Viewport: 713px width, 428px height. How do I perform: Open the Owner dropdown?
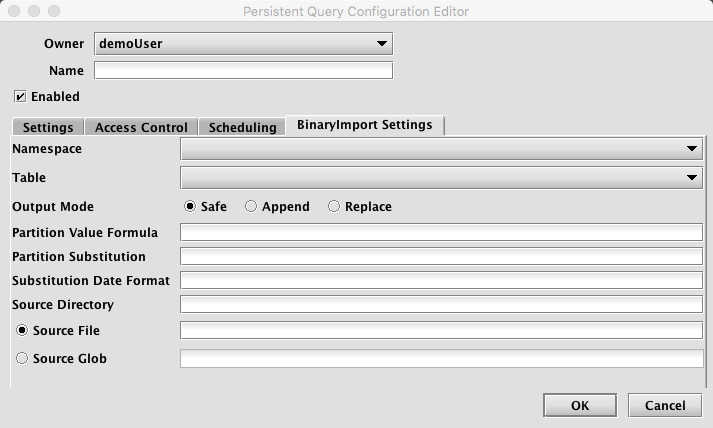pyautogui.click(x=243, y=44)
